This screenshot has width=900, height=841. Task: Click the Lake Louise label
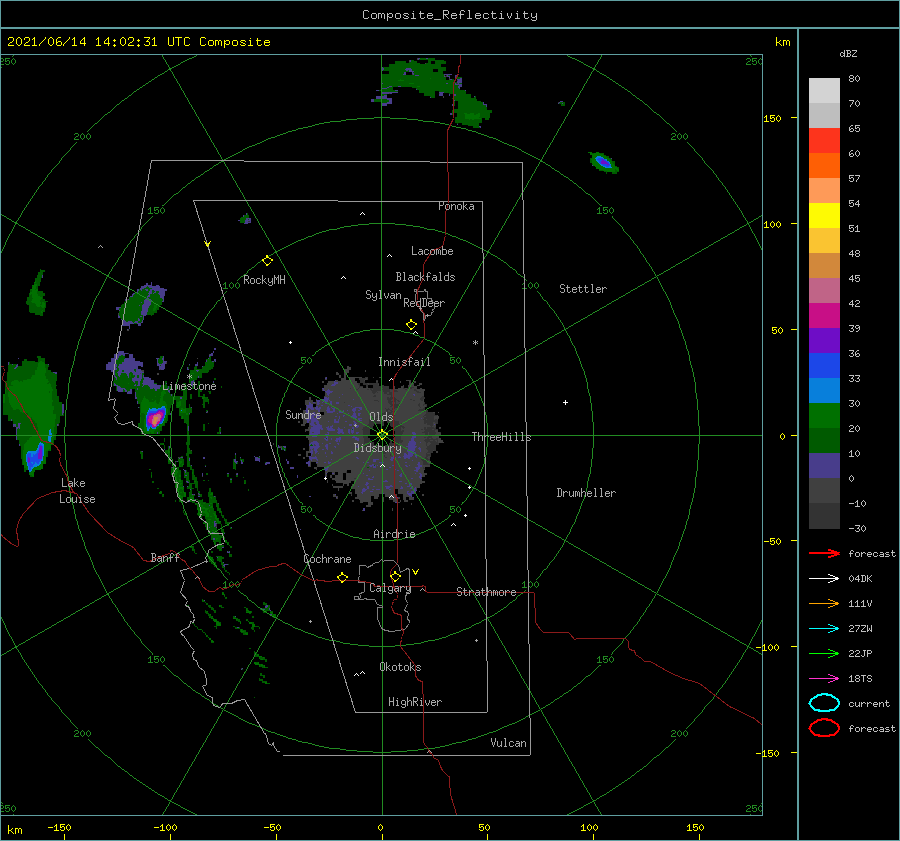tap(77, 491)
